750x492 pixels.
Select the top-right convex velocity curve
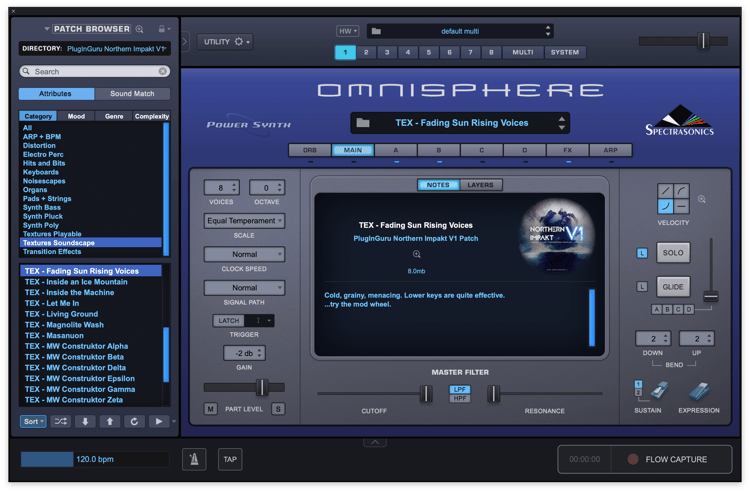(x=682, y=191)
